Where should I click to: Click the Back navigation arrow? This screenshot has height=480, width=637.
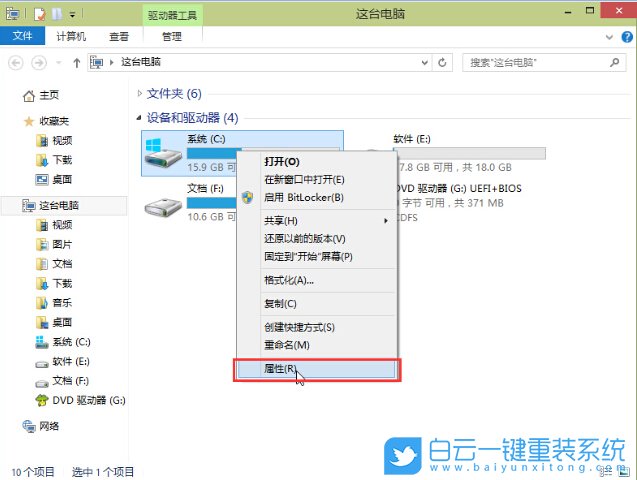pos(16,63)
